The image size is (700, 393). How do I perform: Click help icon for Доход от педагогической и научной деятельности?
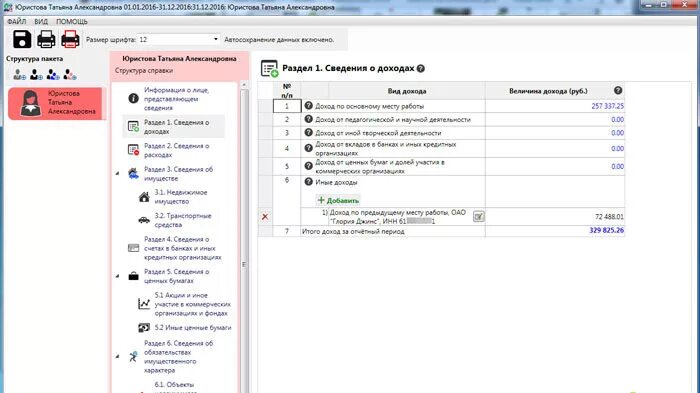pos(308,119)
